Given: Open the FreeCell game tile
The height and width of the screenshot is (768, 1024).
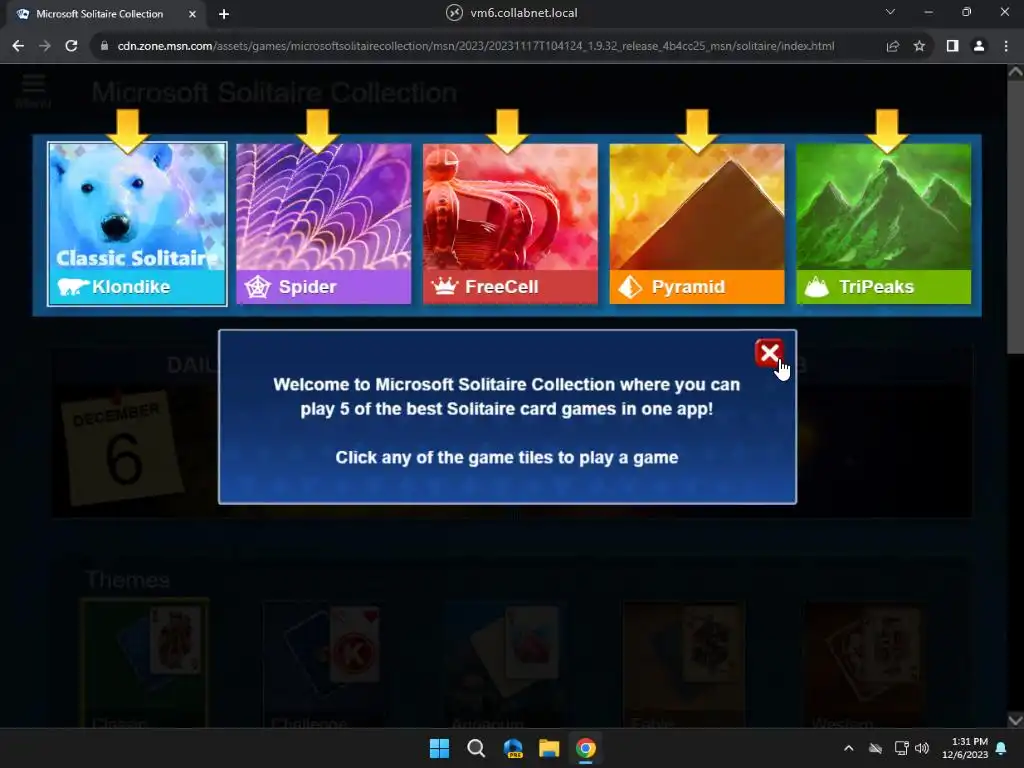Looking at the screenshot, I should [x=510, y=224].
